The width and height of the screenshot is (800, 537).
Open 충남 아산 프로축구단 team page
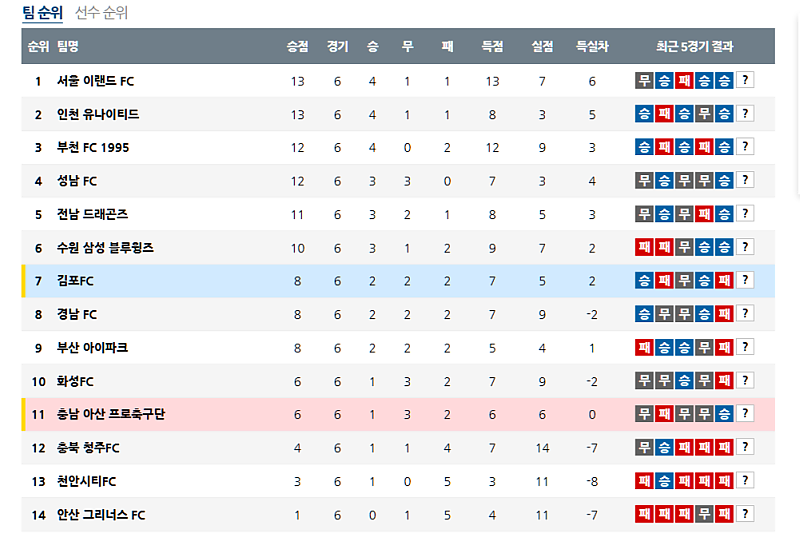pyautogui.click(x=111, y=415)
